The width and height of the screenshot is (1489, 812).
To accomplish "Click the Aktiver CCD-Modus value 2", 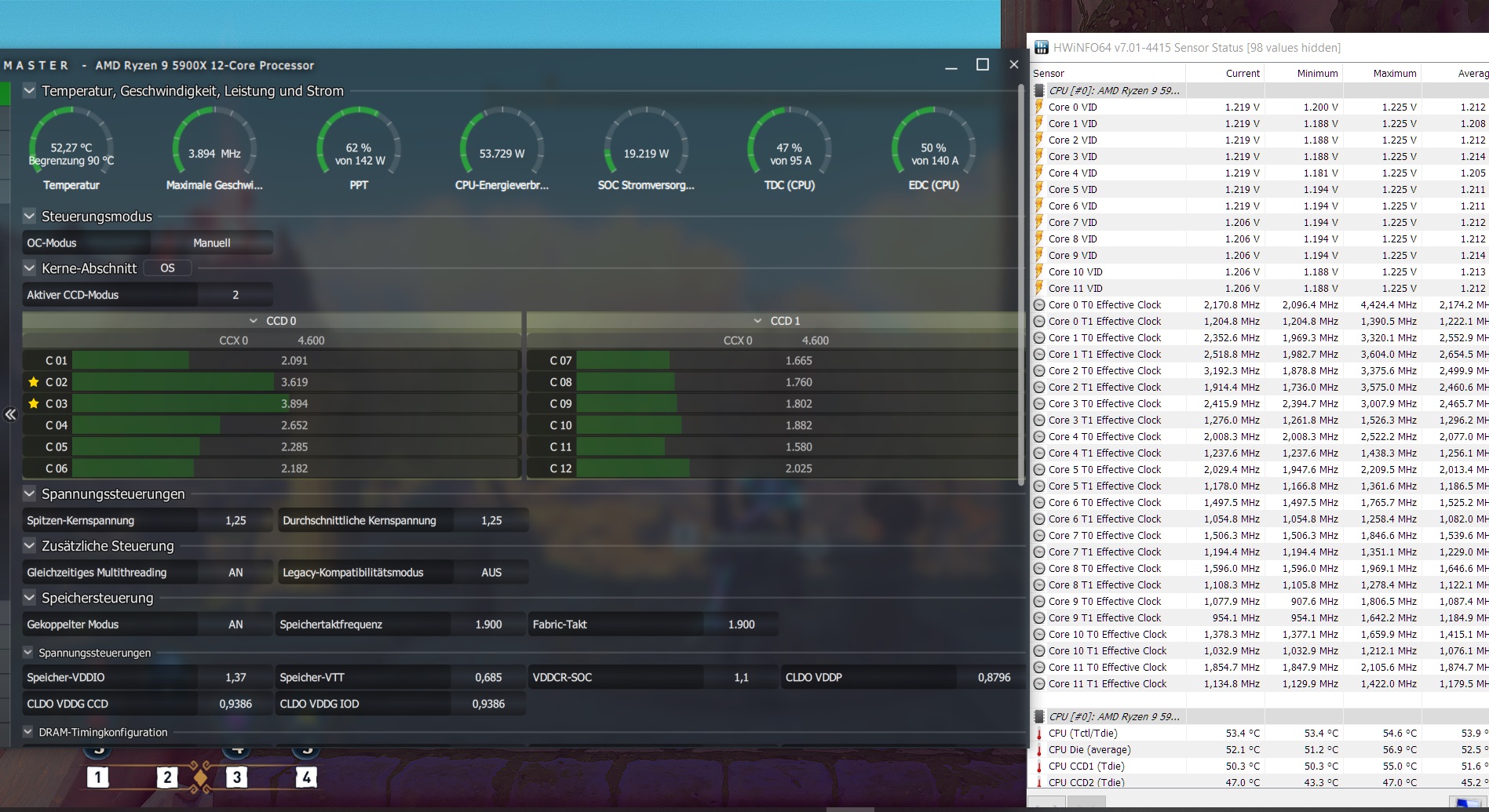I will click(235, 295).
